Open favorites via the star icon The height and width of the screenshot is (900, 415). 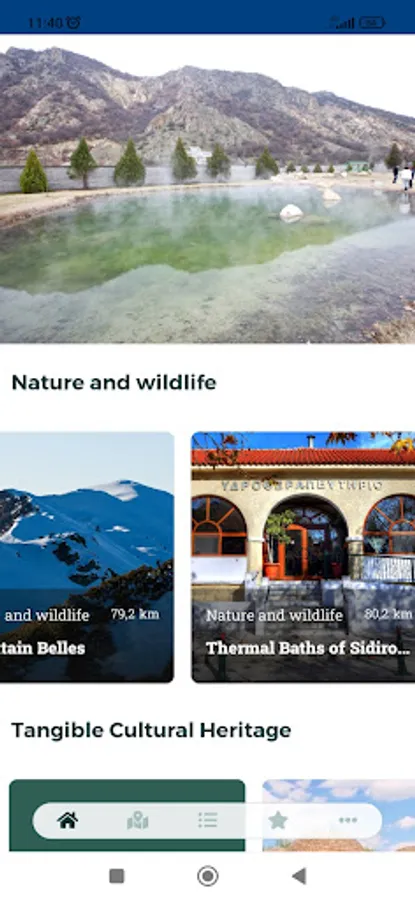[278, 820]
